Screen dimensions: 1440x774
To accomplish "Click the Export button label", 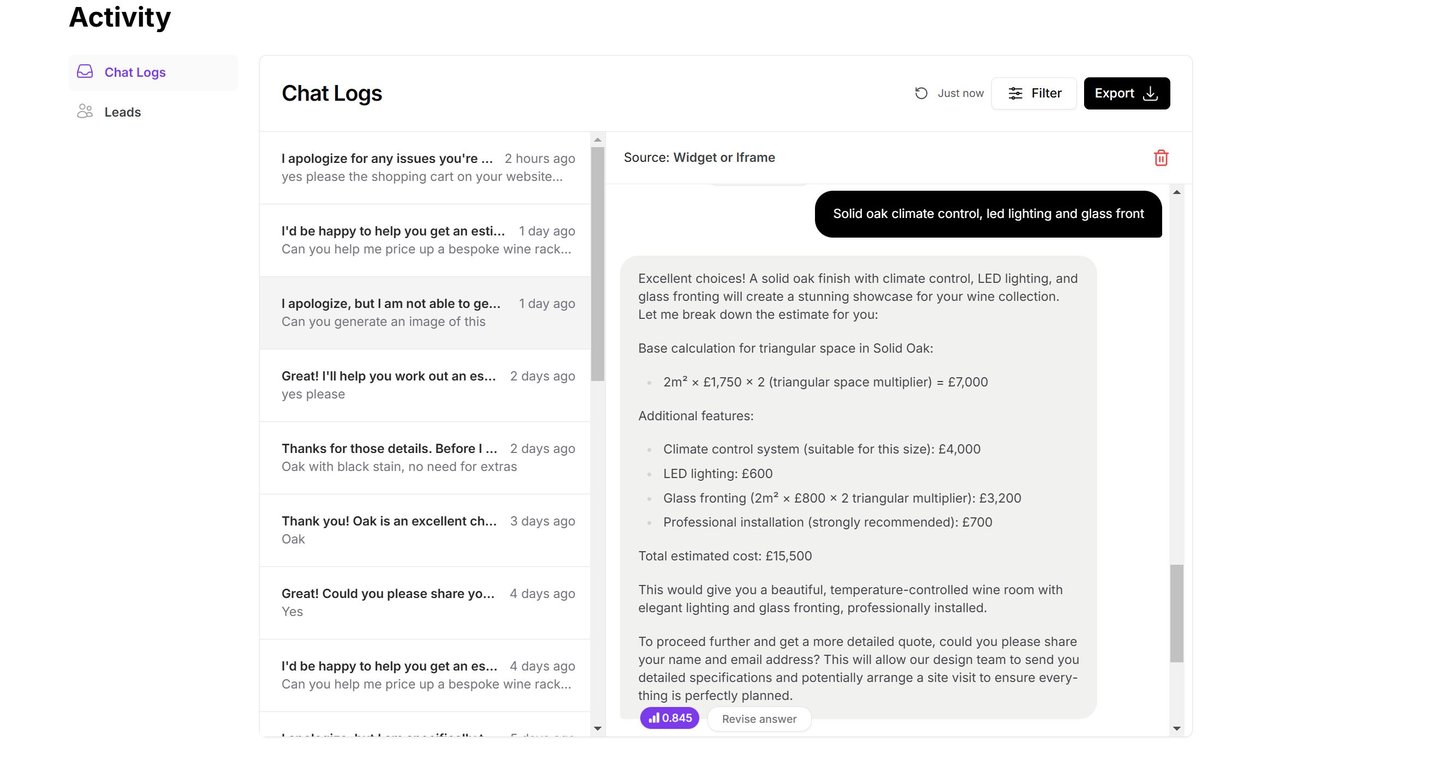I will [1114, 93].
